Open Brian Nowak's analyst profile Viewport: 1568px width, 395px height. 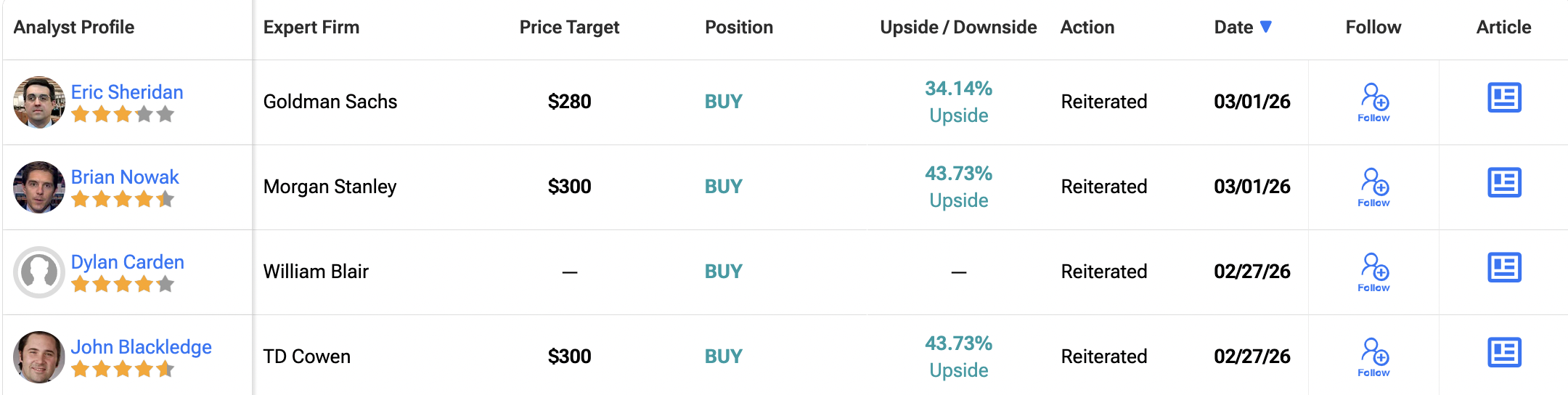(125, 177)
